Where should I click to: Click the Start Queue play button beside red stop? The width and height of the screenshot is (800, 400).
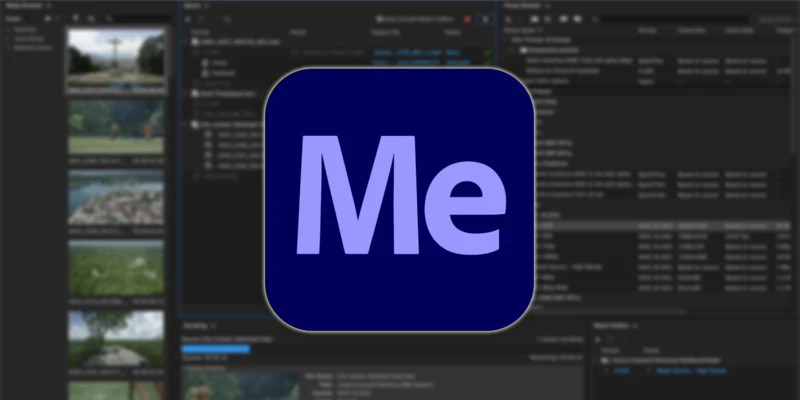[x=485, y=19]
